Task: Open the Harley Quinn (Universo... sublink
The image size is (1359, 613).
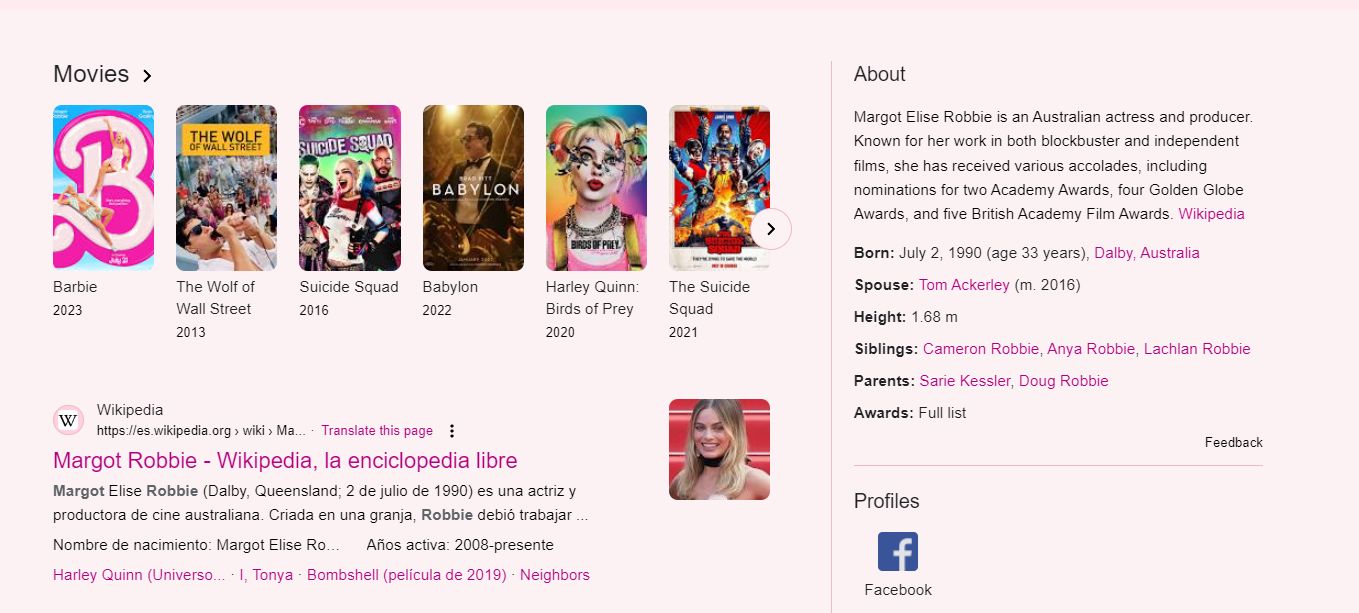Action: [x=139, y=575]
